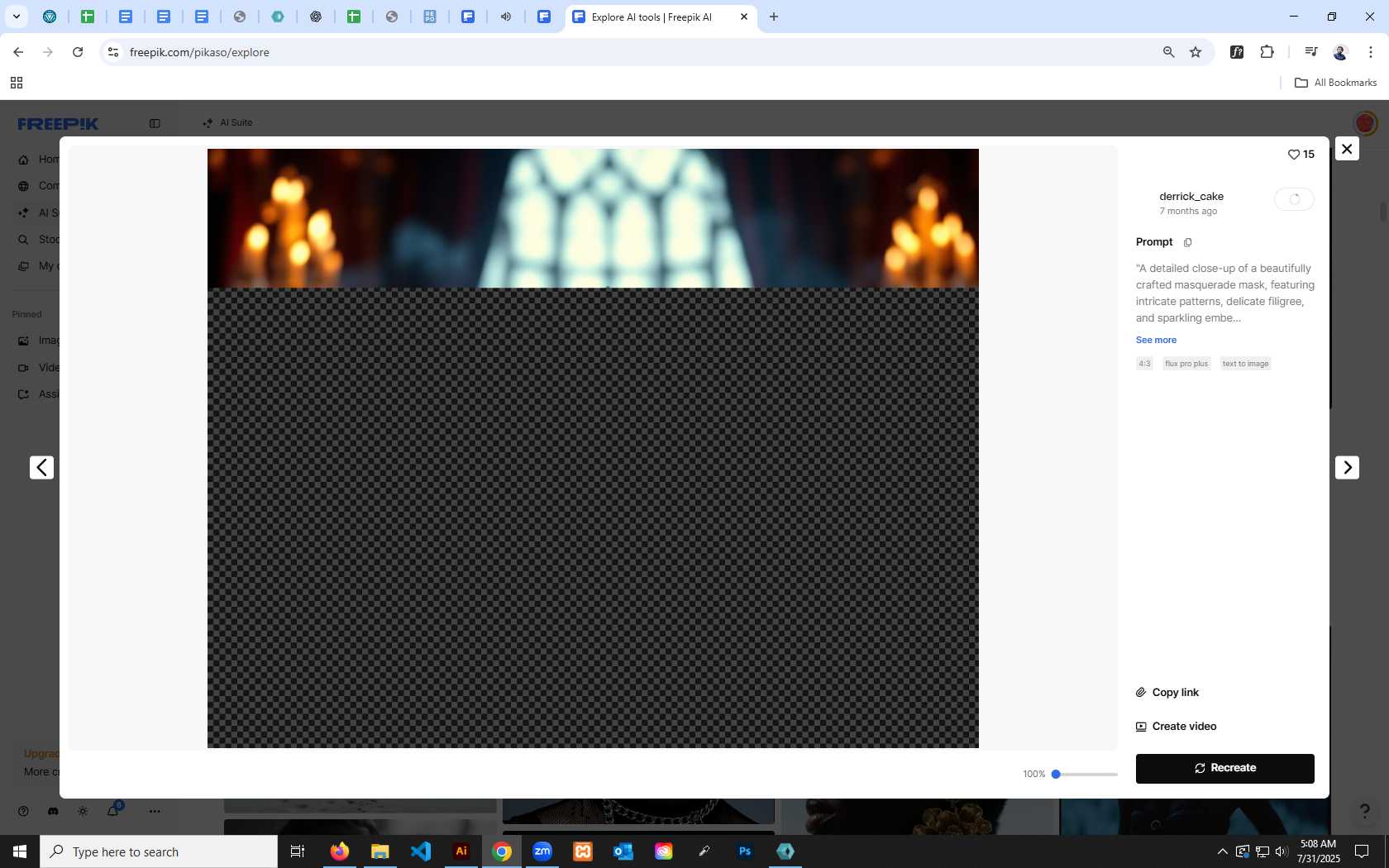Open the Windows Start menu
Screen dimensions: 1389x868
(20, 851)
